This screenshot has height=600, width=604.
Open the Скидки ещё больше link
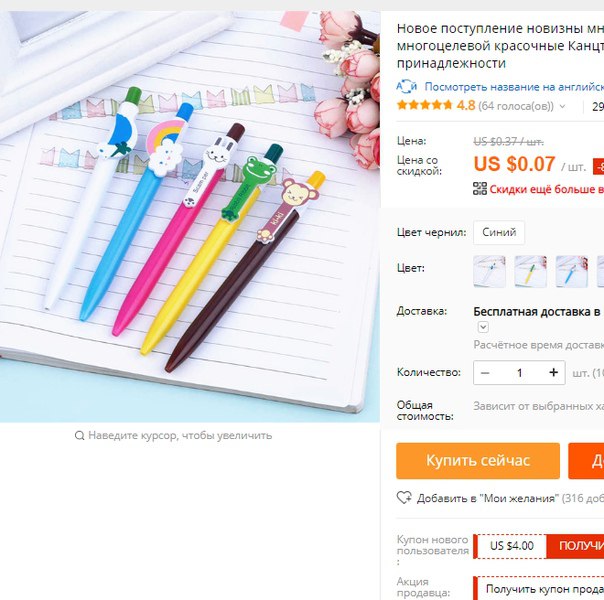pos(547,189)
